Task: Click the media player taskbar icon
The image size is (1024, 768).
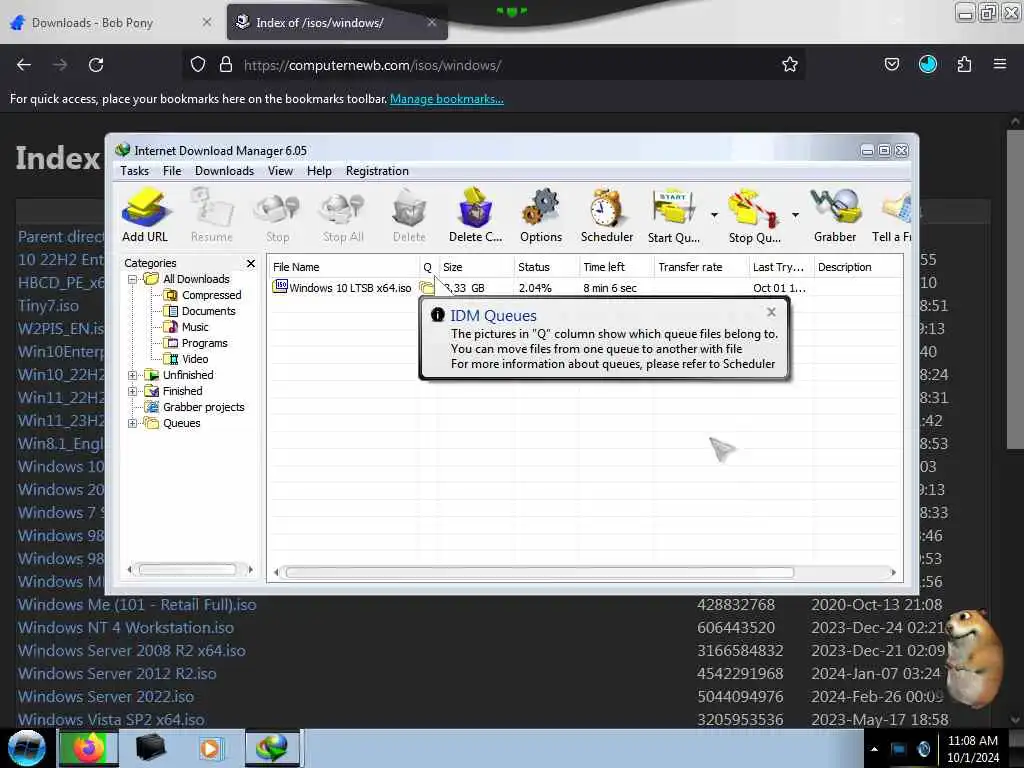Action: click(x=210, y=748)
